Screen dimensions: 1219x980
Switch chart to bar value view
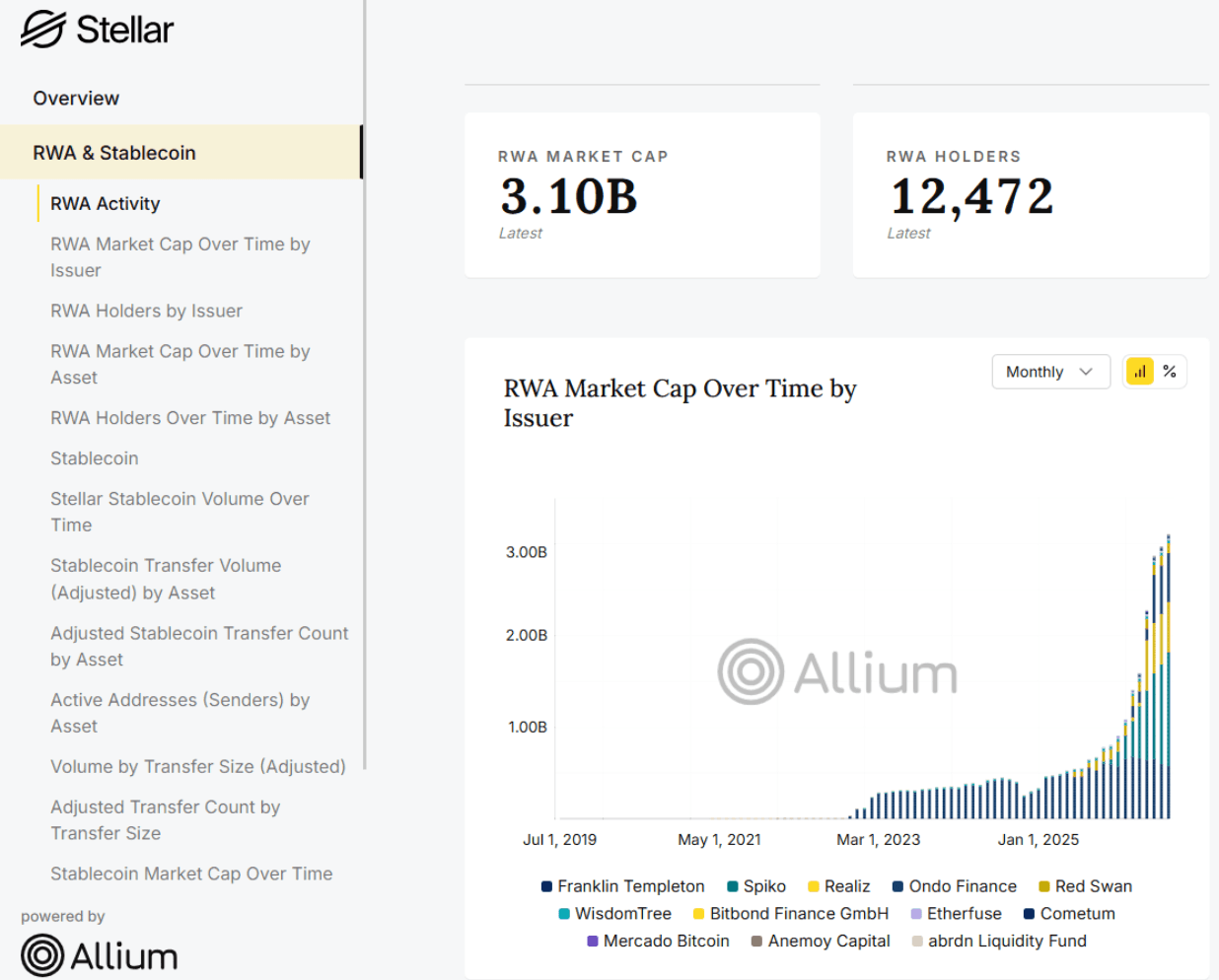1140,372
